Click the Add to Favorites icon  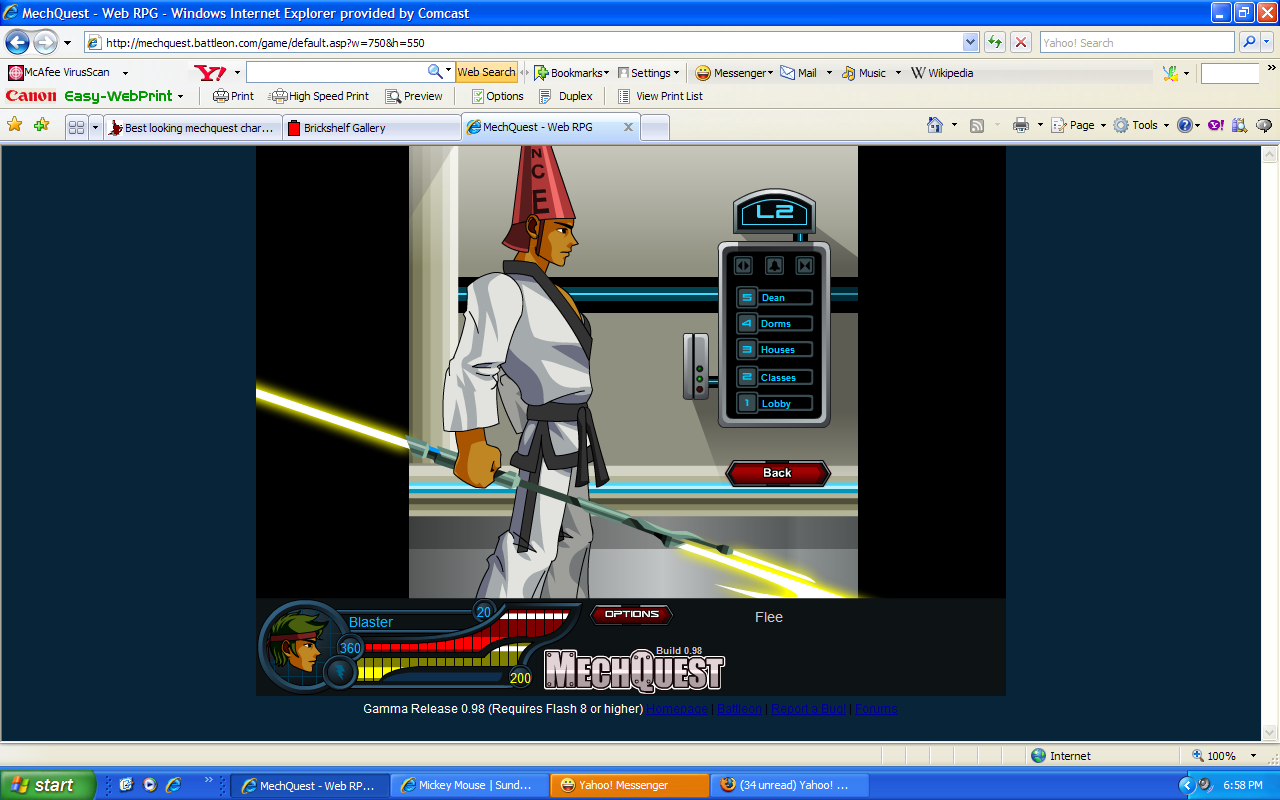click(x=41, y=125)
